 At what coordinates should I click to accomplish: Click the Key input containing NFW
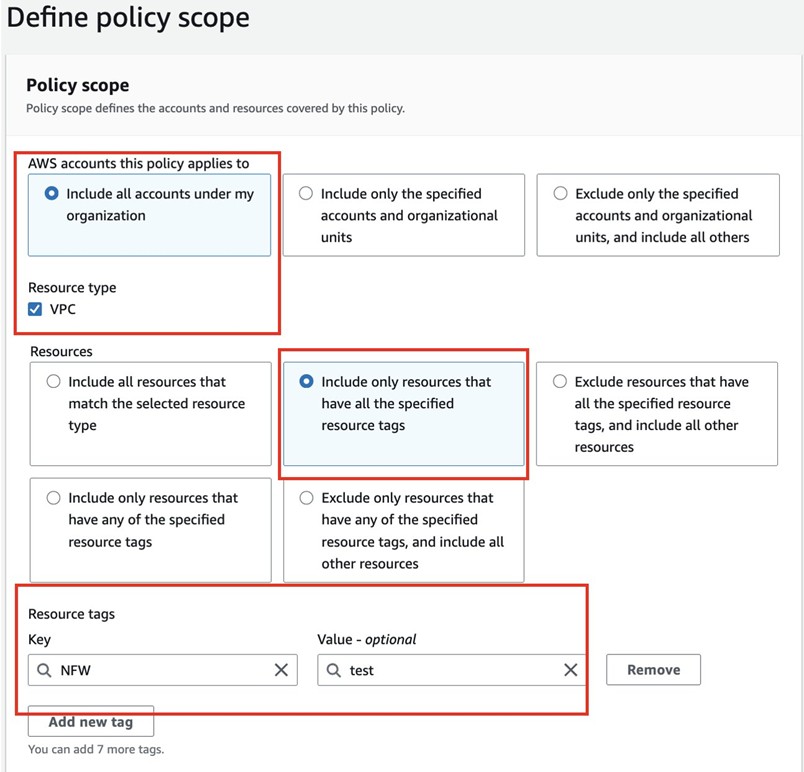(160, 670)
